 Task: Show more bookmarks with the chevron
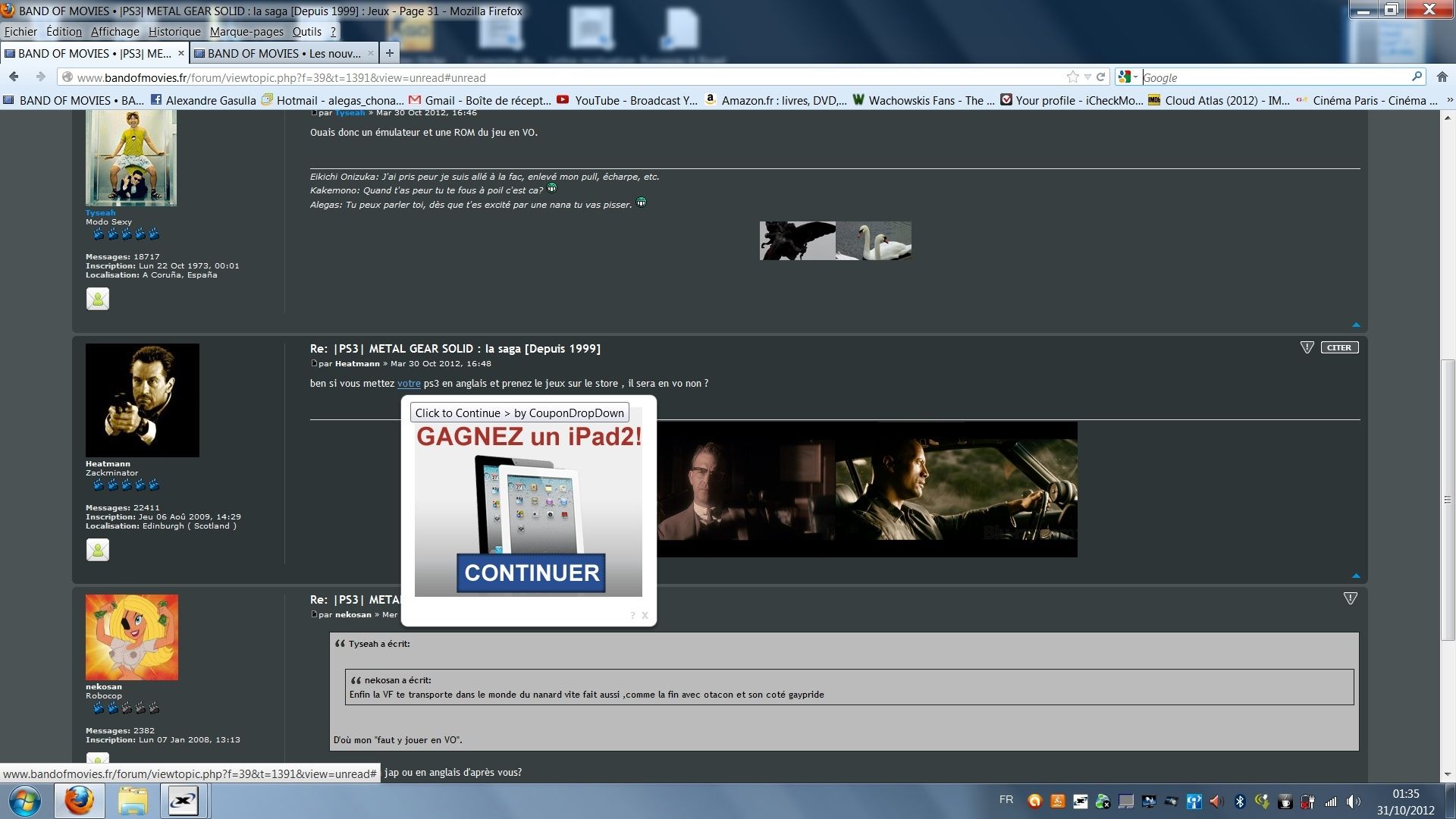(1449, 100)
